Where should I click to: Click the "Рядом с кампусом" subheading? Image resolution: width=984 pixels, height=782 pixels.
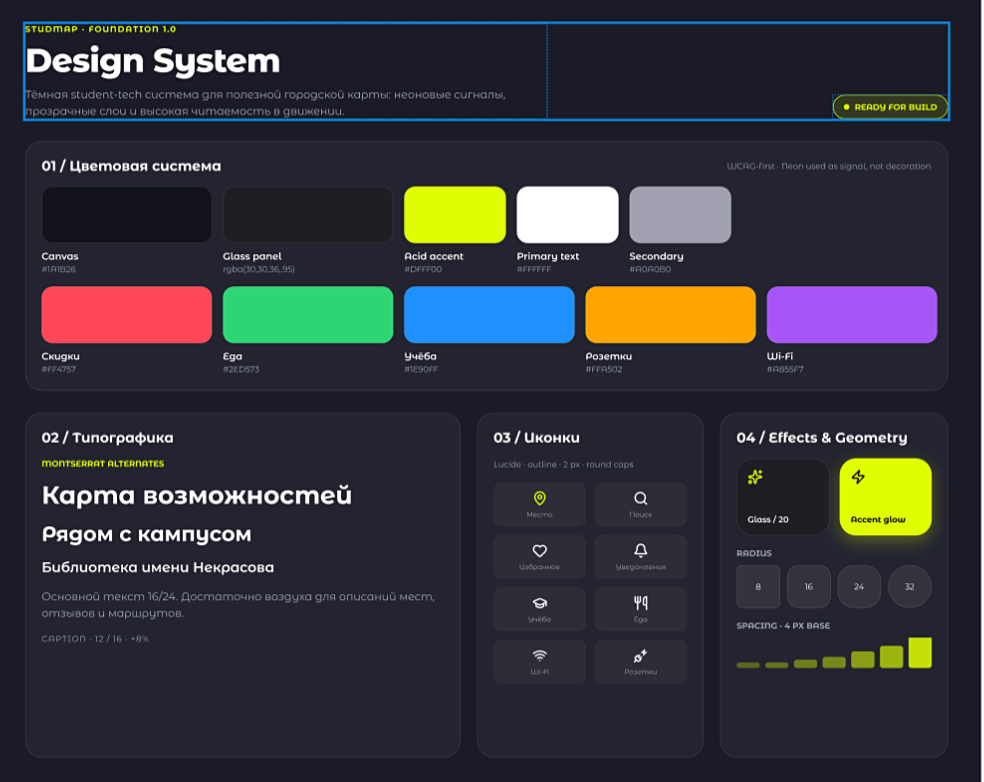point(146,534)
